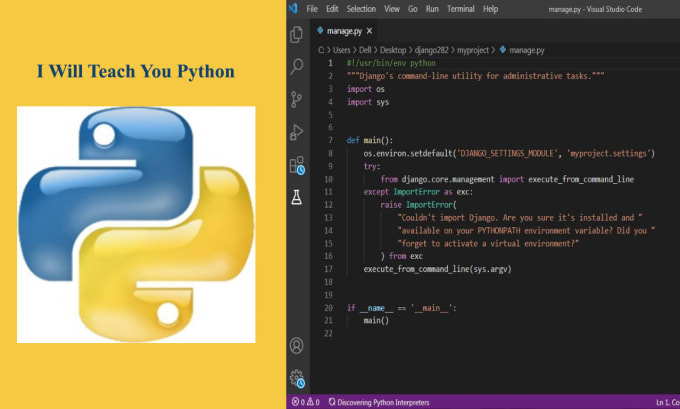Open the Edit menu

click(332, 9)
